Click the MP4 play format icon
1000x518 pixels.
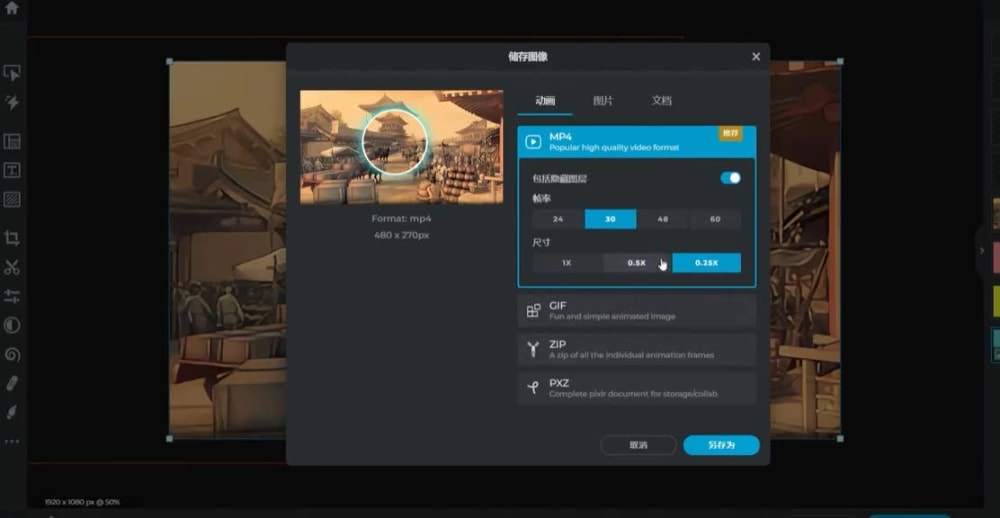[x=533, y=142]
